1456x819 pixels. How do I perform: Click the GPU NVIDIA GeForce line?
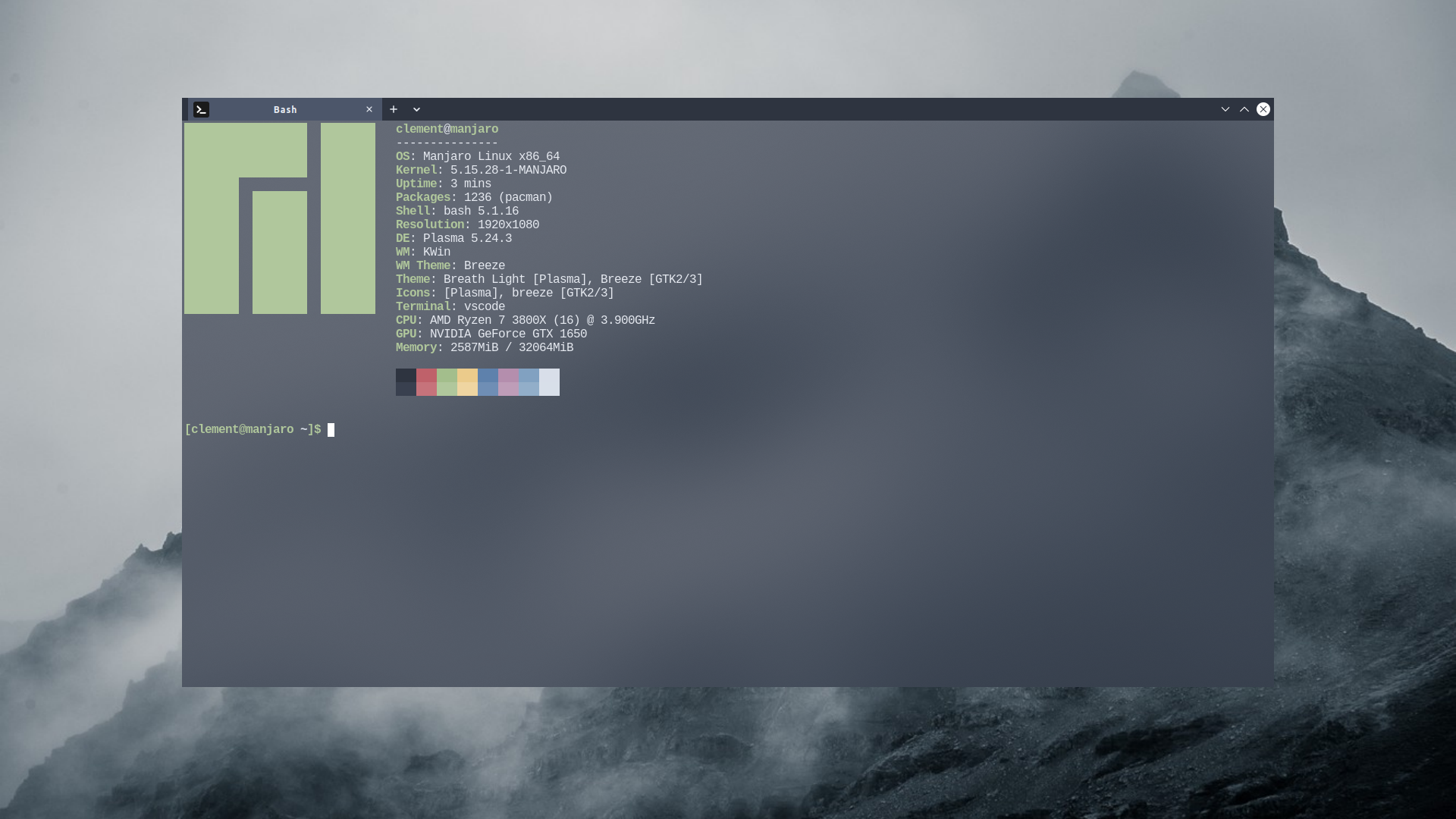[x=491, y=334]
